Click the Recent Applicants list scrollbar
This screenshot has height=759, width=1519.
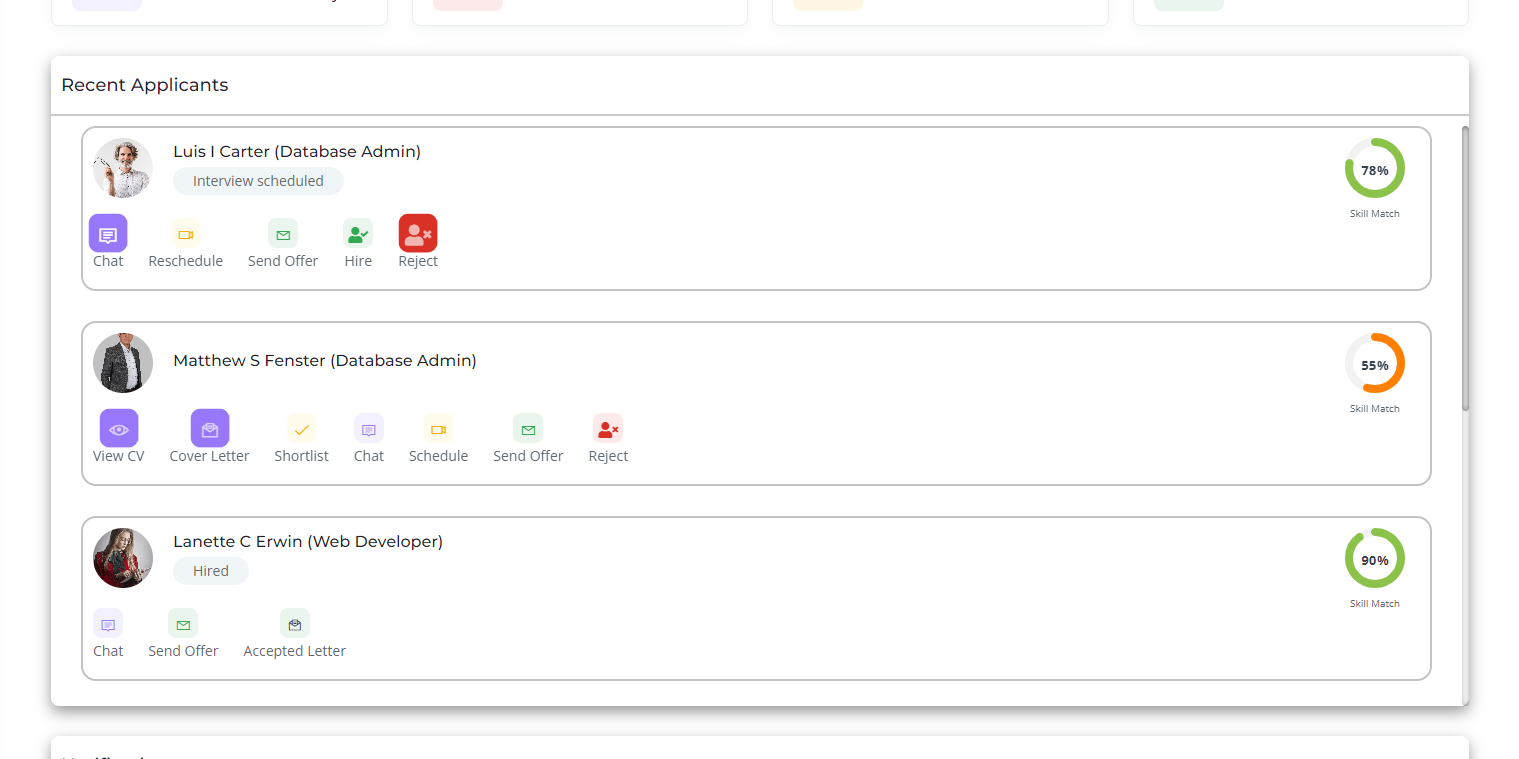(1465, 270)
